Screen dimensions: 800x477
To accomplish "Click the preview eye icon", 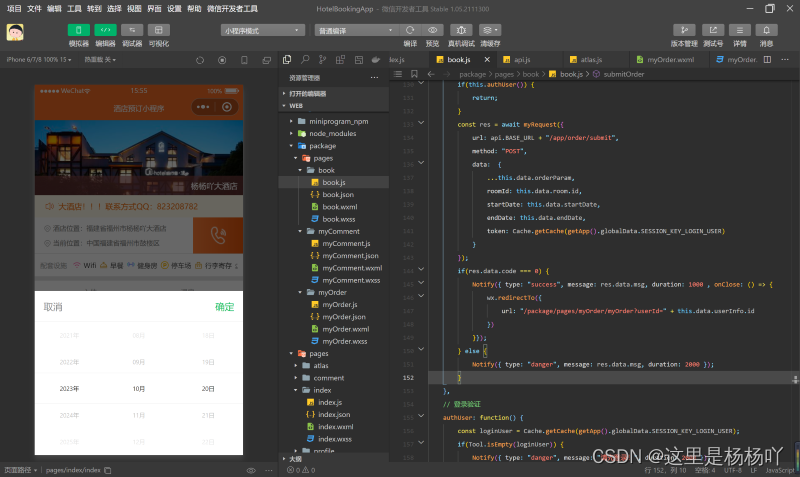I will tap(433, 30).
